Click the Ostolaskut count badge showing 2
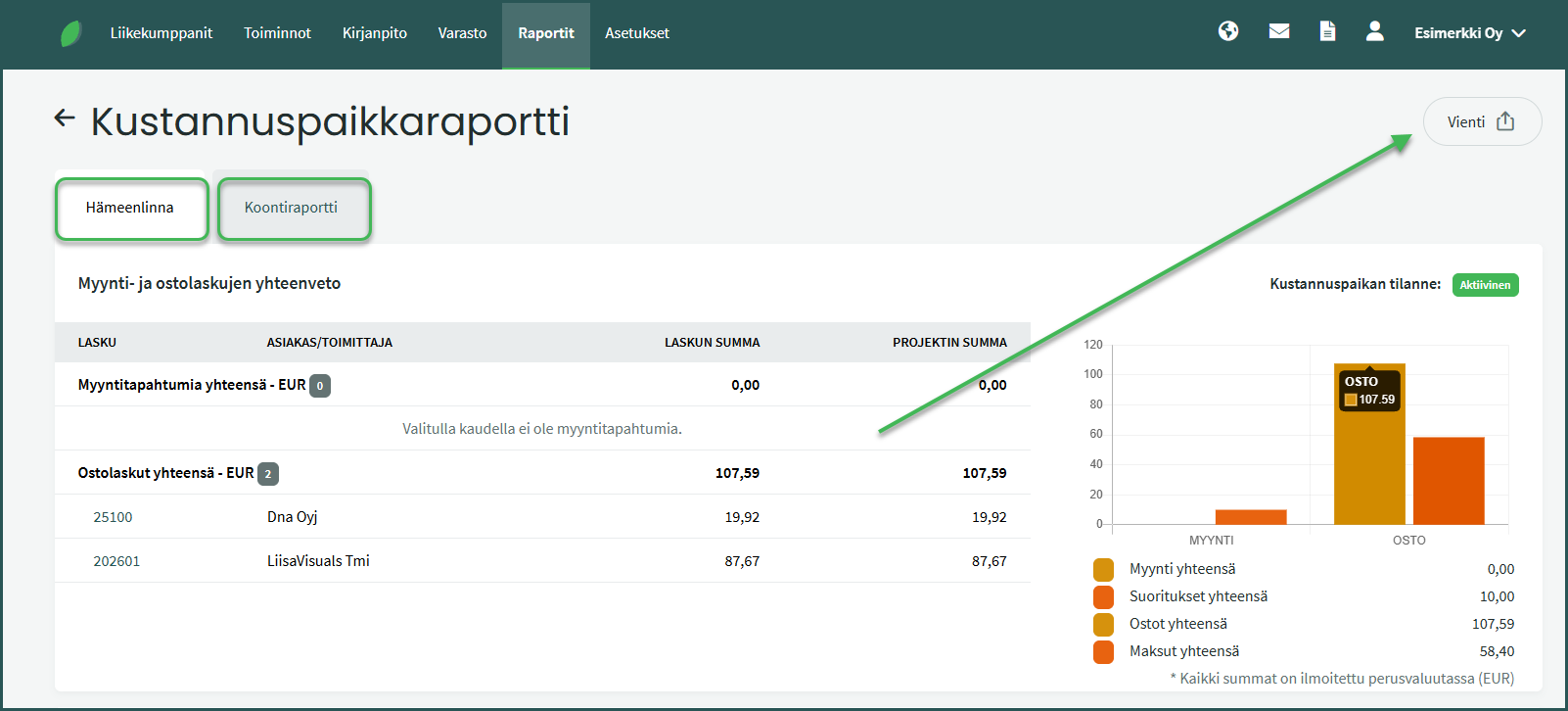This screenshot has height=711, width=1568. click(268, 474)
